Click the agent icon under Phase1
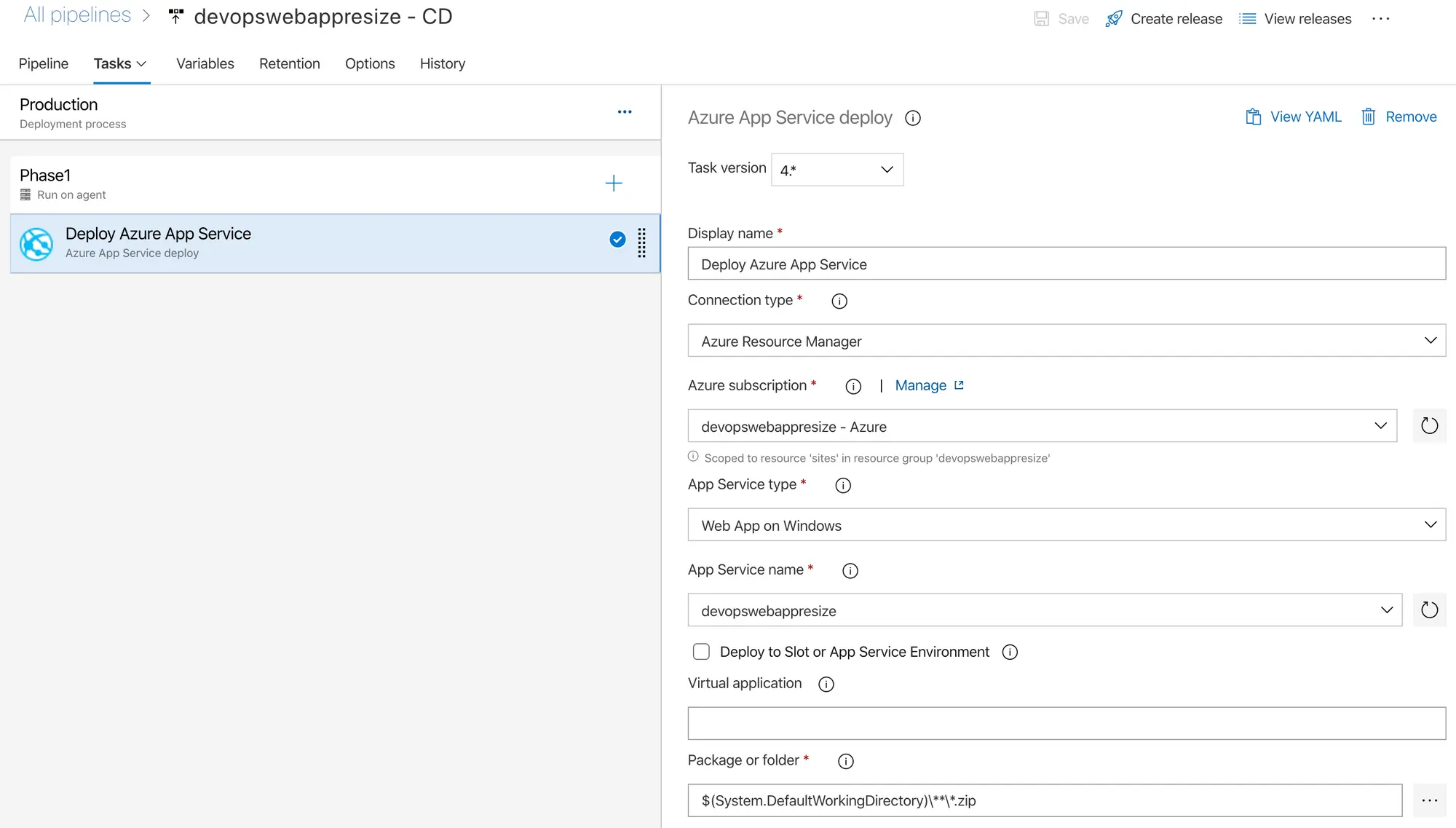 click(x=25, y=194)
